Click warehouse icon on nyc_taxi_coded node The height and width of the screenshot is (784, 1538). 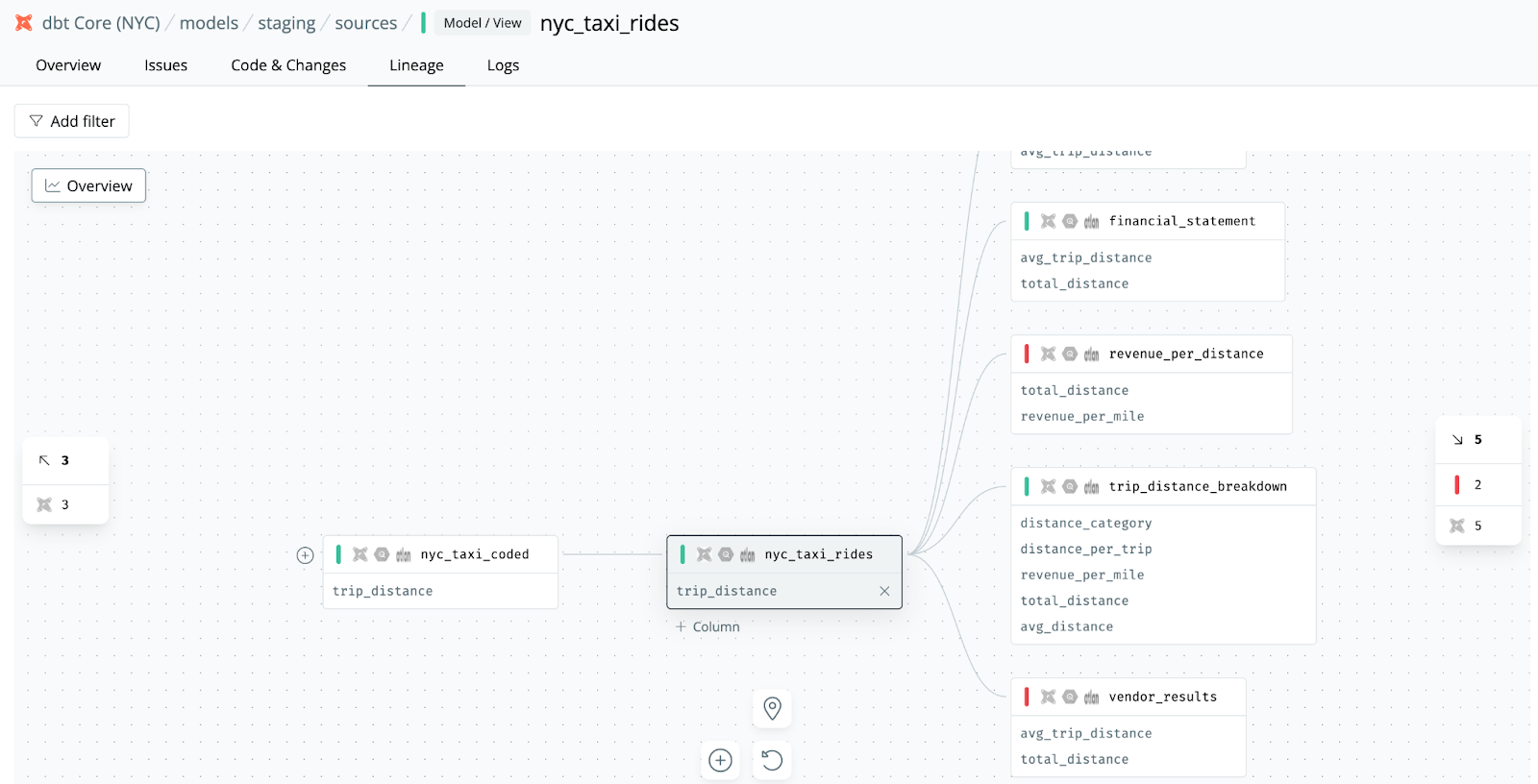(x=404, y=554)
